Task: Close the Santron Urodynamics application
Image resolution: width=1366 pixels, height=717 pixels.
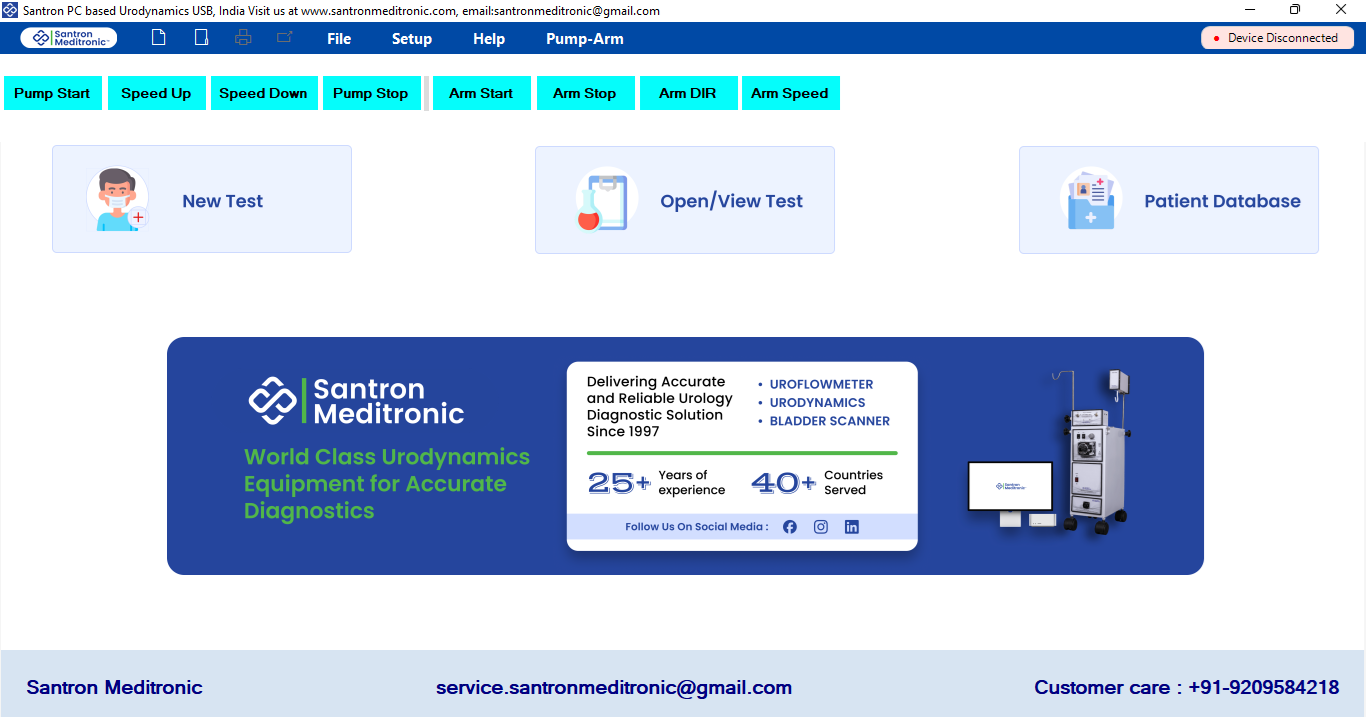Action: coord(1341,10)
